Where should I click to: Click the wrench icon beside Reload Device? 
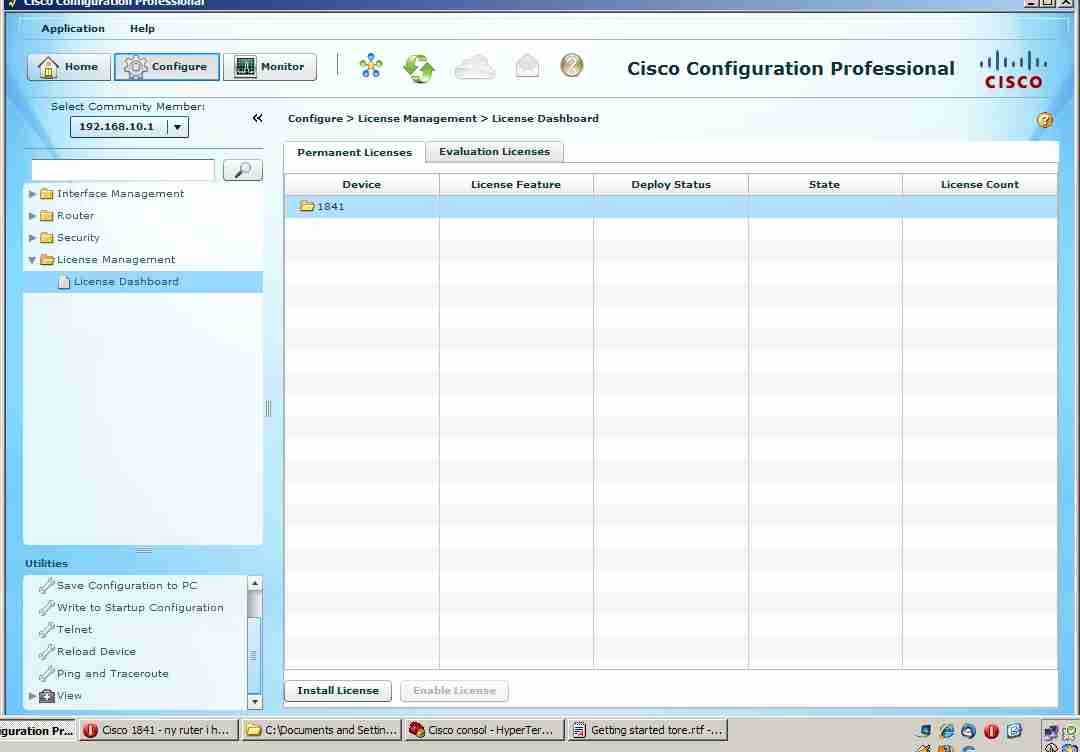click(47, 651)
